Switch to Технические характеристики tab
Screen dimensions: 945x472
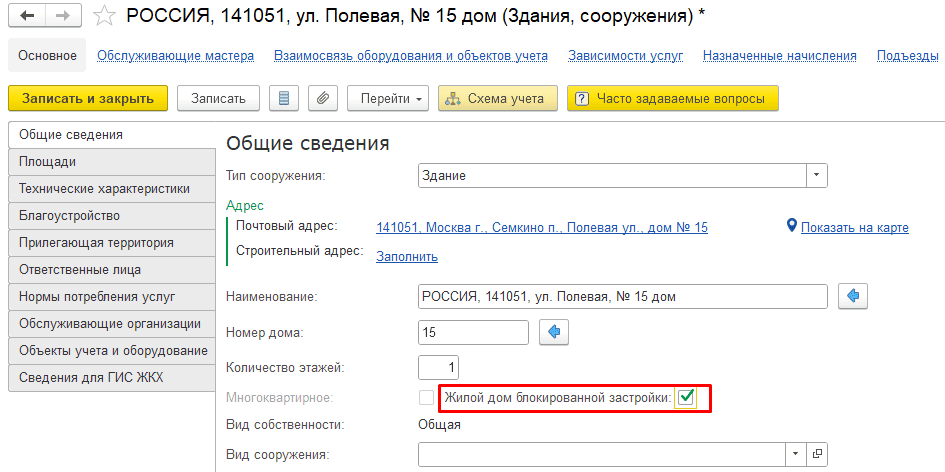tap(104, 188)
